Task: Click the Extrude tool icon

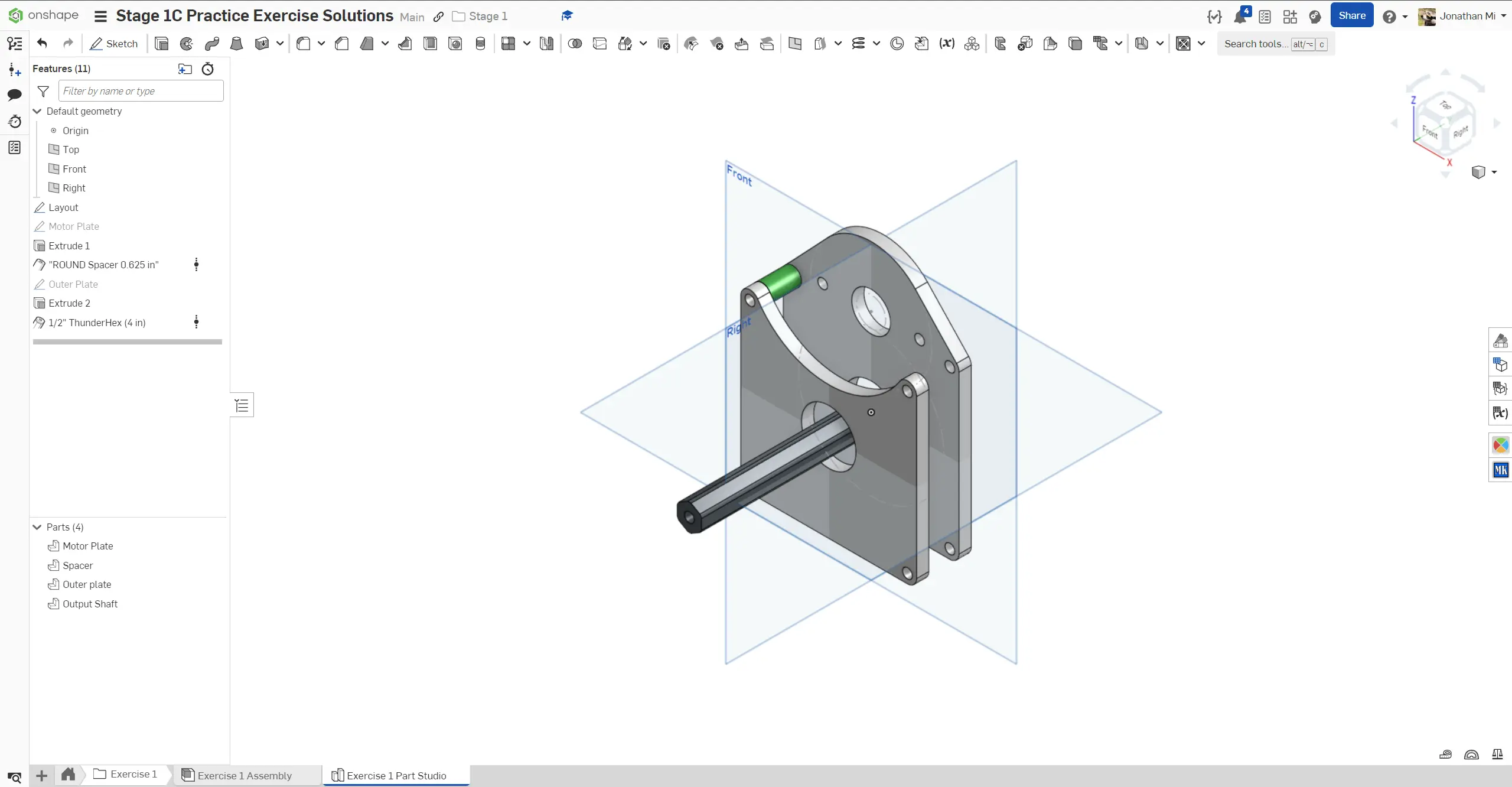Action: click(x=161, y=44)
